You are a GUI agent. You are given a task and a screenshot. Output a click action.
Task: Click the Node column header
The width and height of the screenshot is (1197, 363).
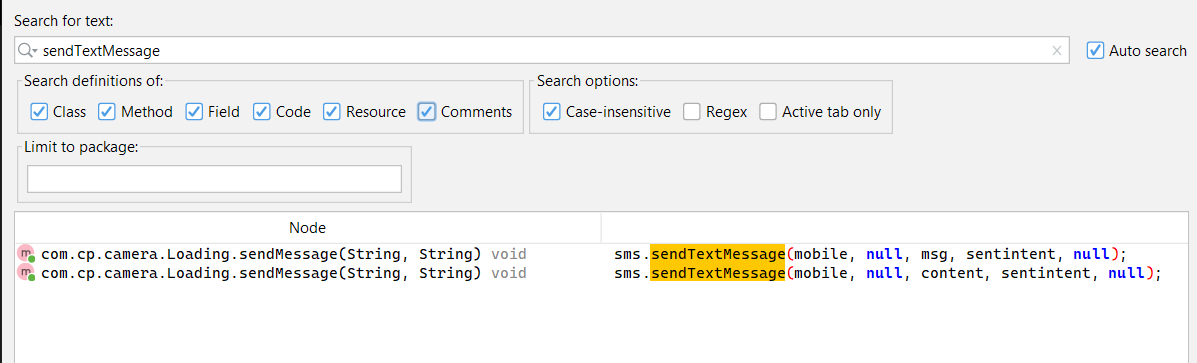pyautogui.click(x=308, y=227)
